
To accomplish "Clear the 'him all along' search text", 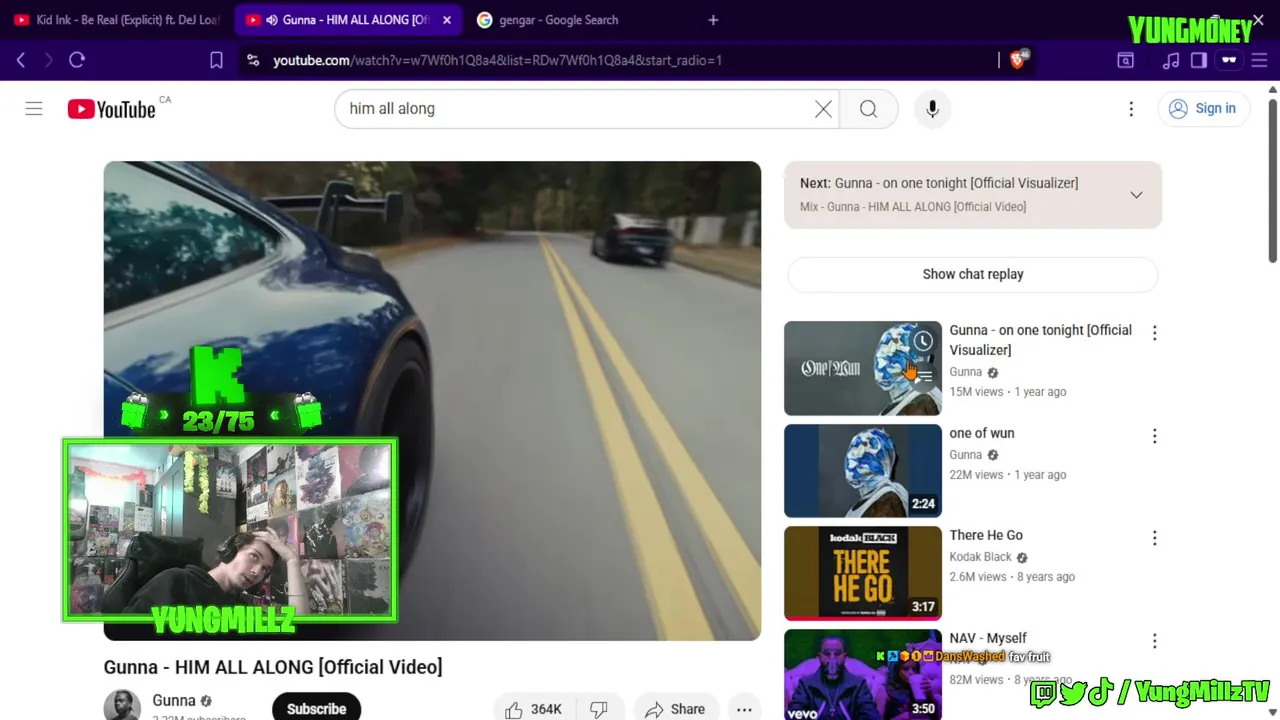I will 823,109.
